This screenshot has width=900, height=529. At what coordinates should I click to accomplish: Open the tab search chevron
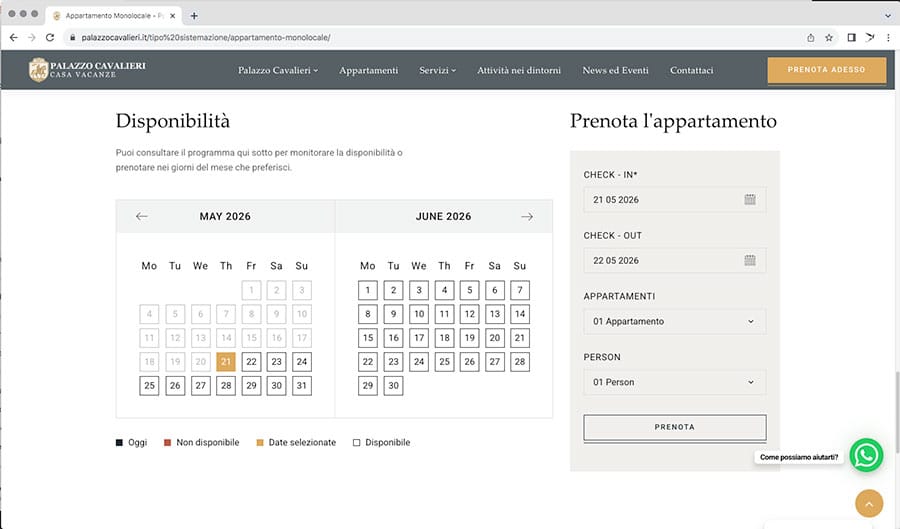click(889, 15)
